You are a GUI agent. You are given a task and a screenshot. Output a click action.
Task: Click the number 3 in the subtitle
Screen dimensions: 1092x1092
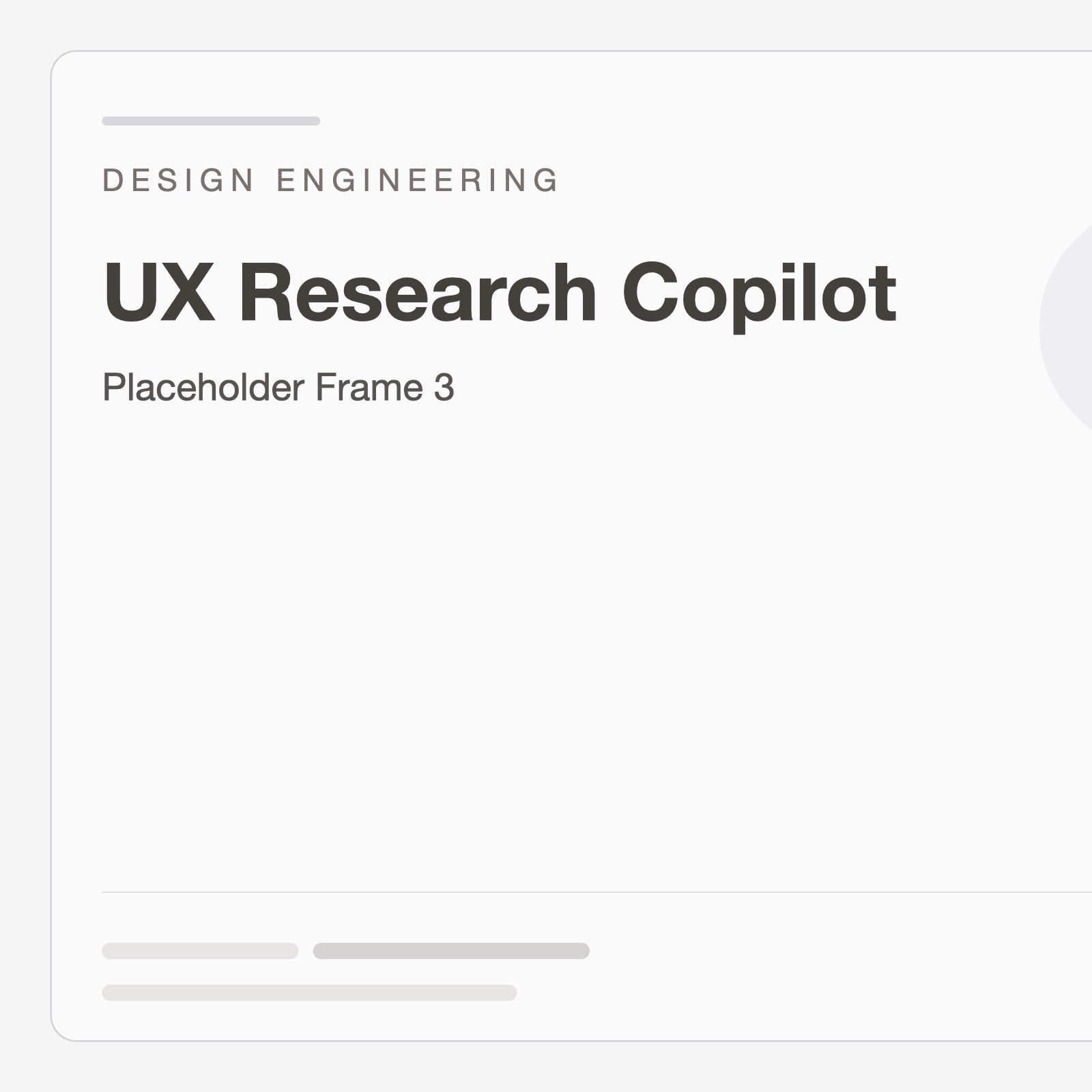(444, 388)
